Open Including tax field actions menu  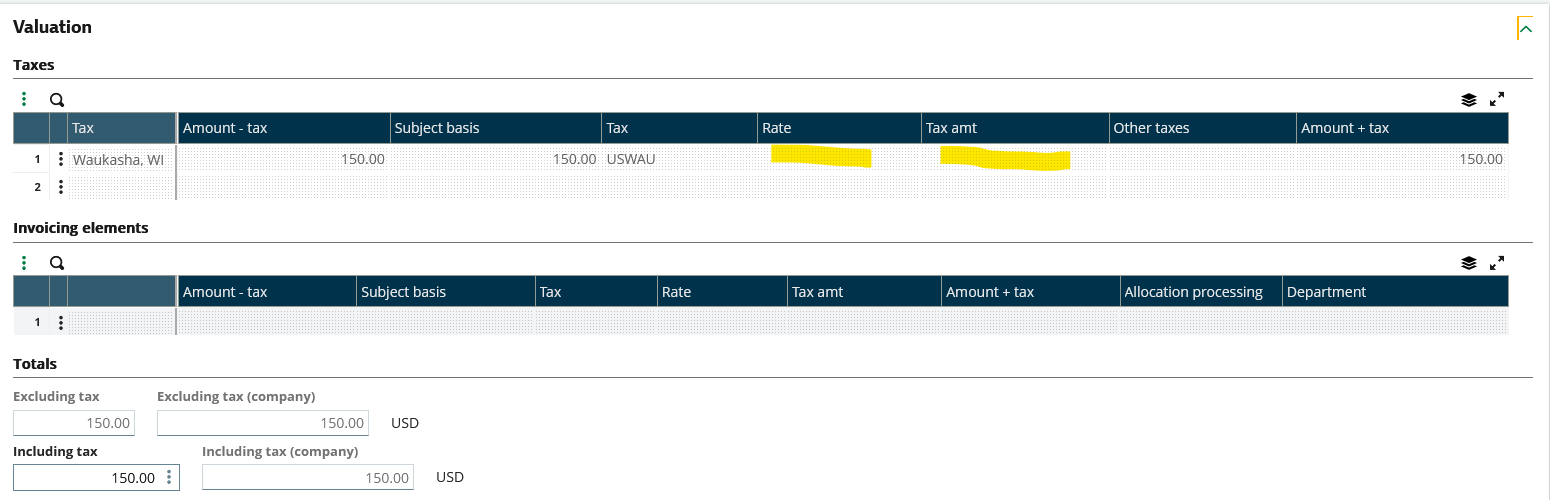(169, 477)
